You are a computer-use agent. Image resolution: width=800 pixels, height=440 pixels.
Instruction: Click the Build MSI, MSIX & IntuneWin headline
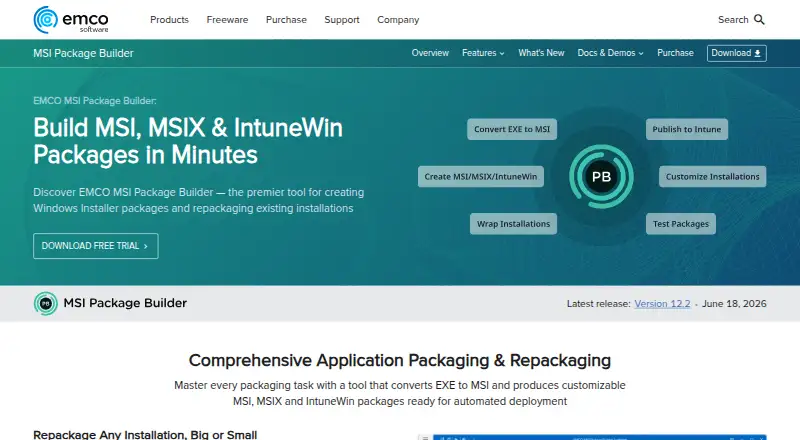pyautogui.click(x=188, y=141)
